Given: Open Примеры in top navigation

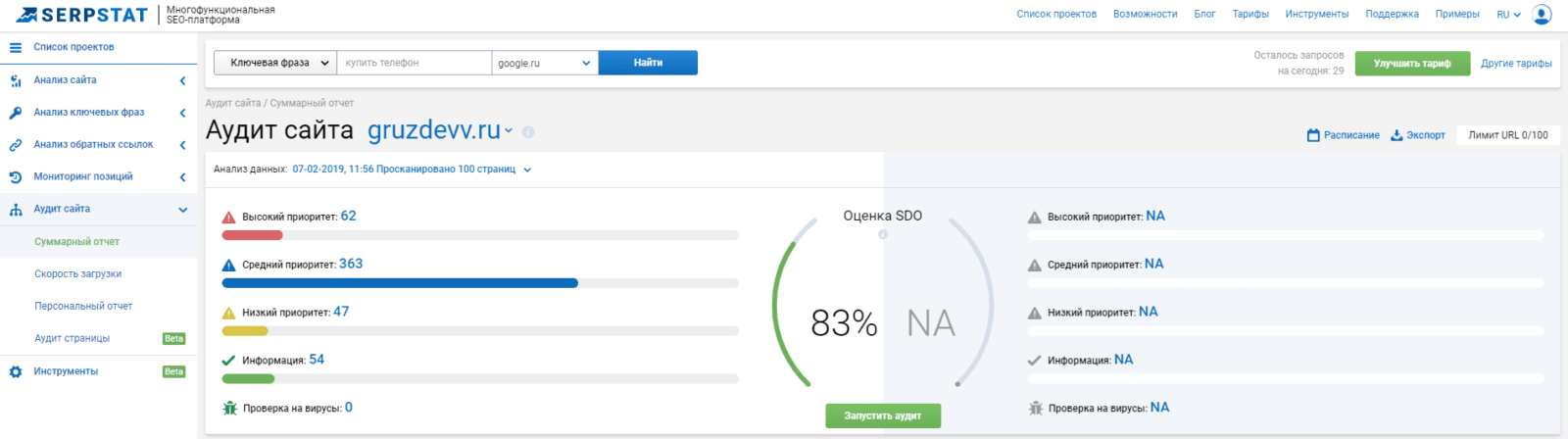Looking at the screenshot, I should click(x=1457, y=15).
